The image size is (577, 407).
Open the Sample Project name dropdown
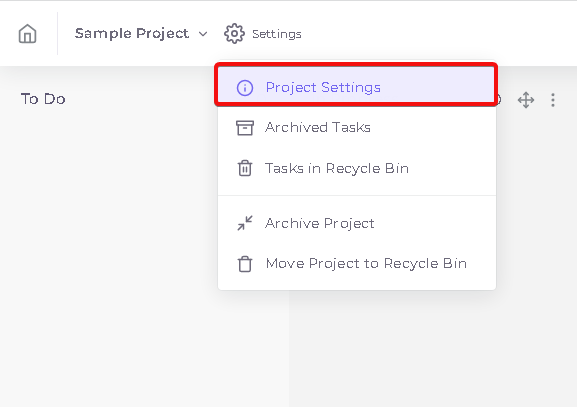(132, 33)
